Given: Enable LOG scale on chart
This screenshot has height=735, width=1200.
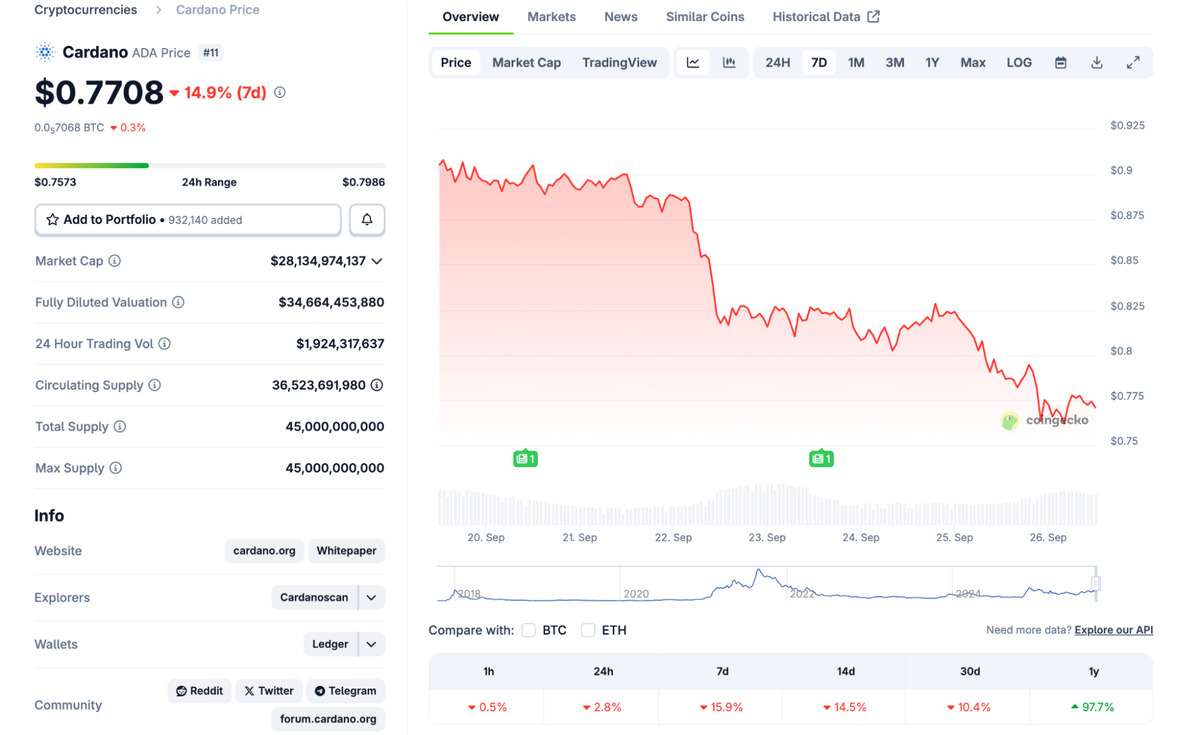Looking at the screenshot, I should [1019, 62].
